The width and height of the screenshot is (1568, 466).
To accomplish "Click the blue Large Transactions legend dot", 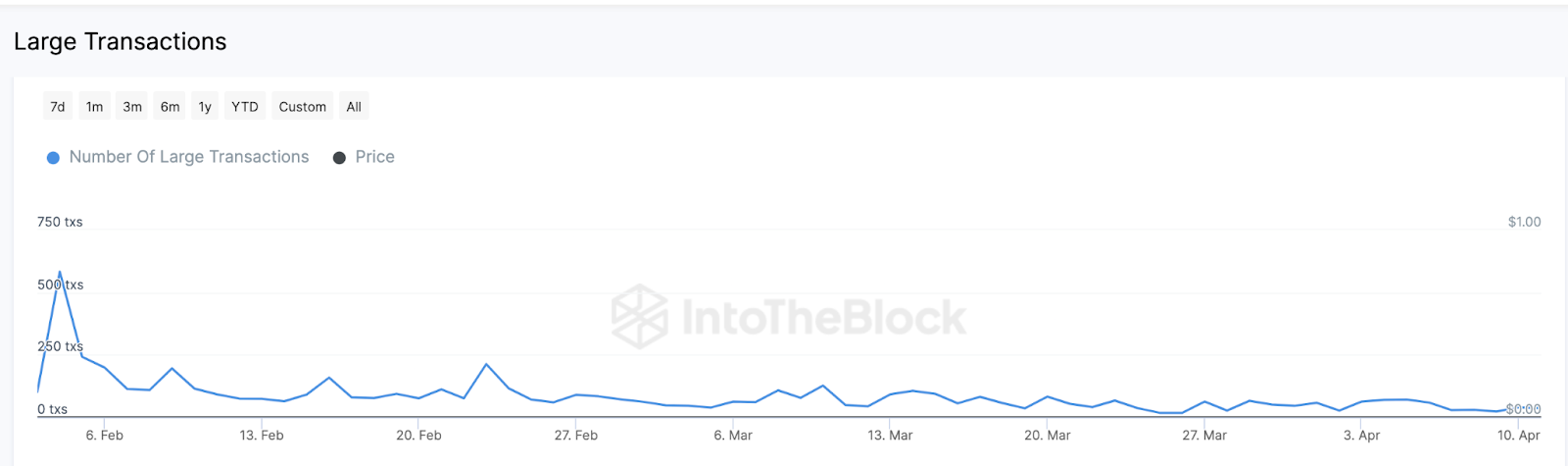I will click(x=53, y=158).
